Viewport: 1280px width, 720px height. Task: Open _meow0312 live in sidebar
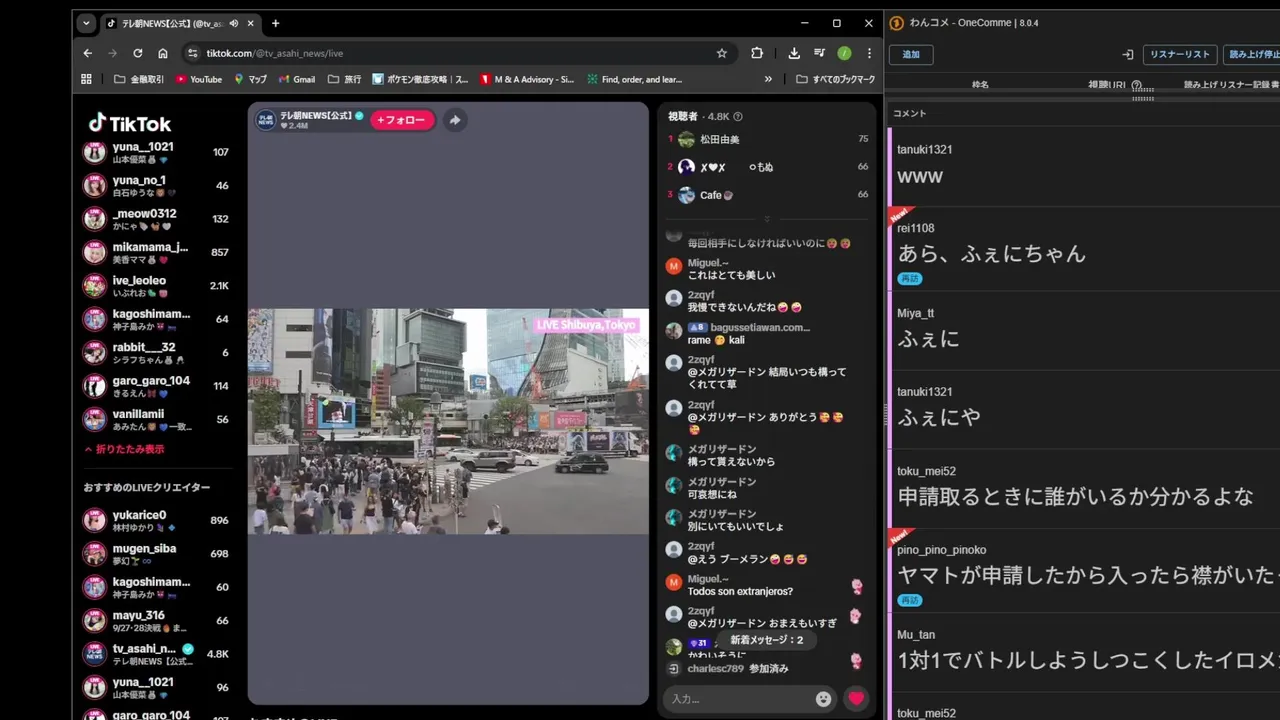click(157, 219)
